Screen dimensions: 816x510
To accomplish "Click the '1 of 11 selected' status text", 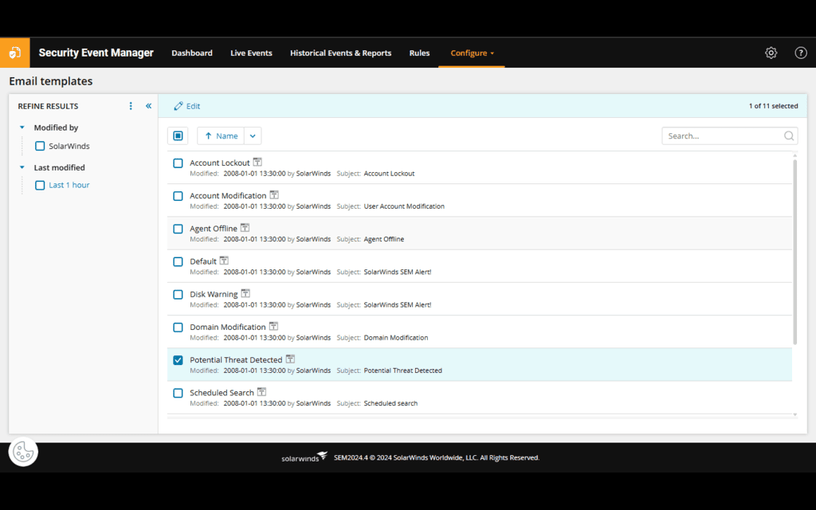I will [x=773, y=106].
